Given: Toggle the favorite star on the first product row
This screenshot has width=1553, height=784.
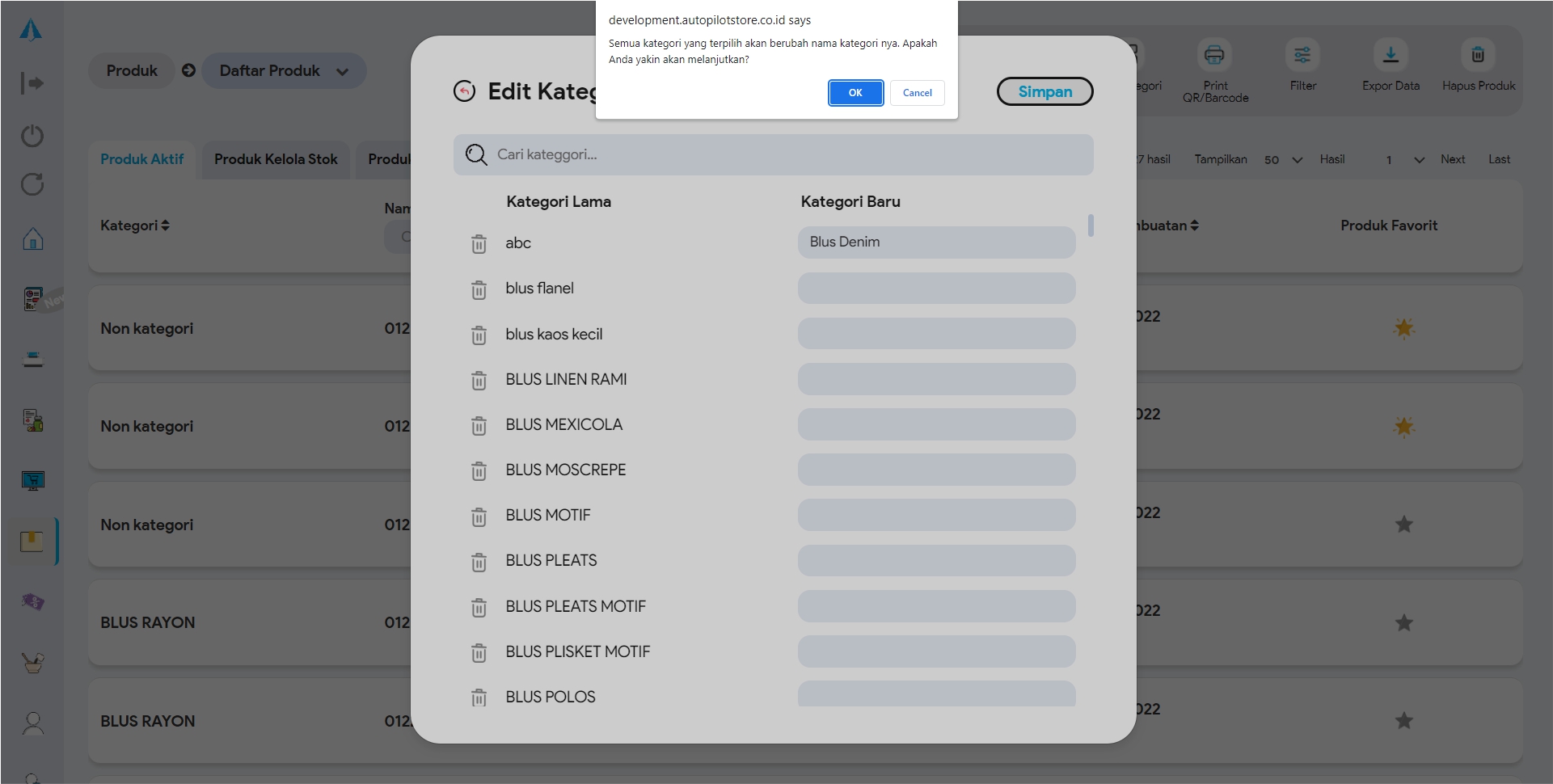Looking at the screenshot, I should 1404,328.
